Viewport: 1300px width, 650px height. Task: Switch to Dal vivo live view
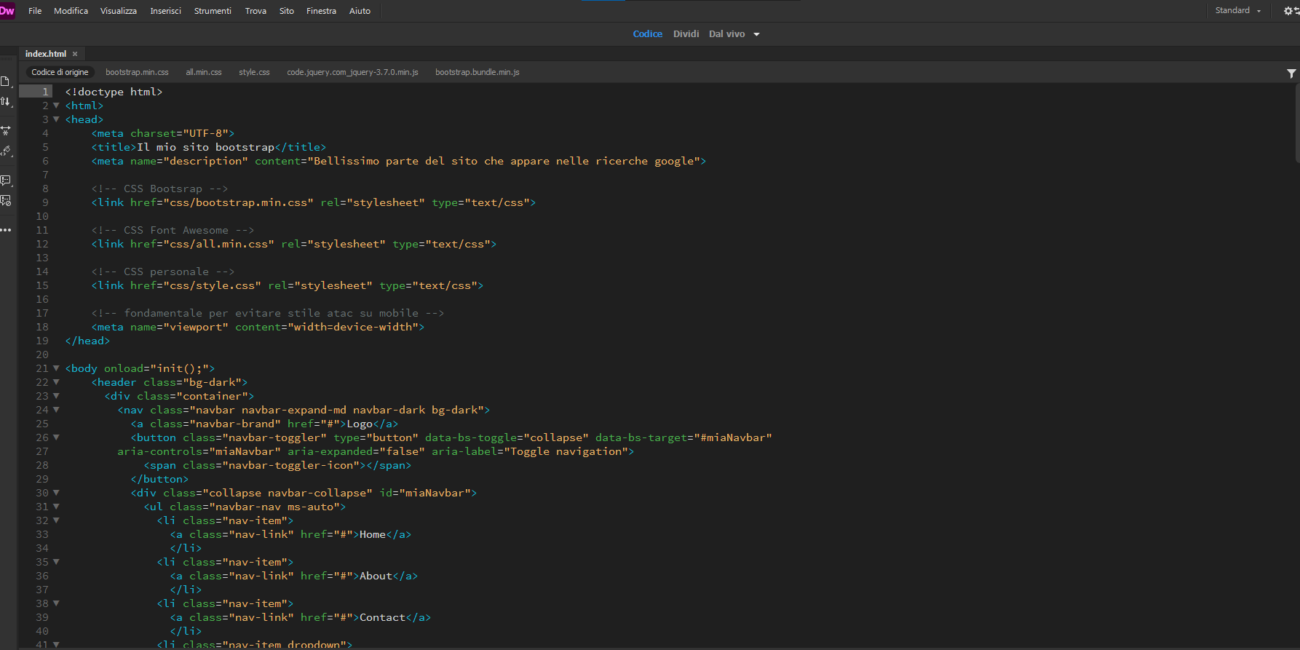727,34
